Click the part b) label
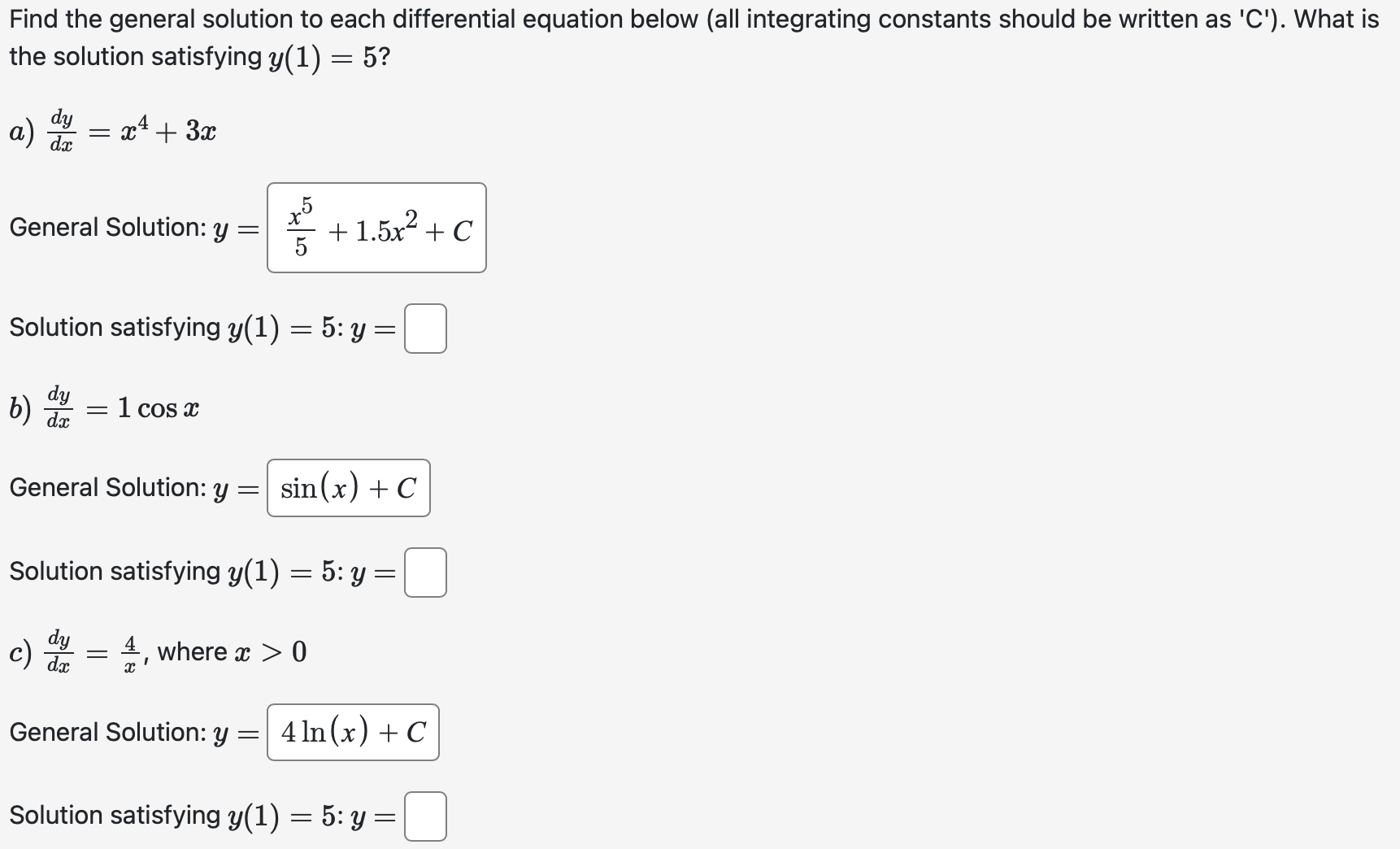 (19, 407)
